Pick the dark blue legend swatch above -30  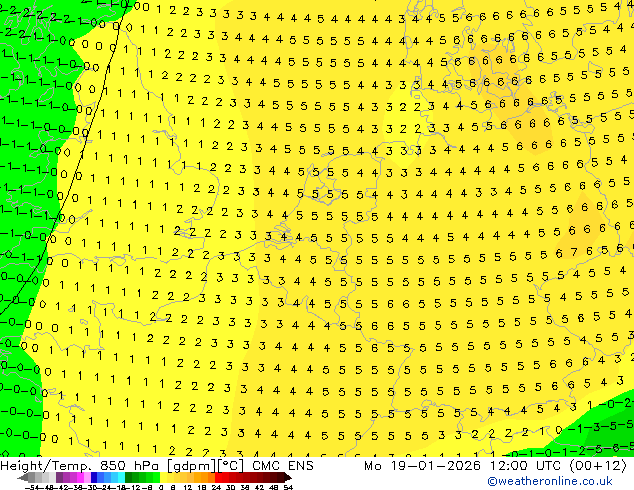94,478
